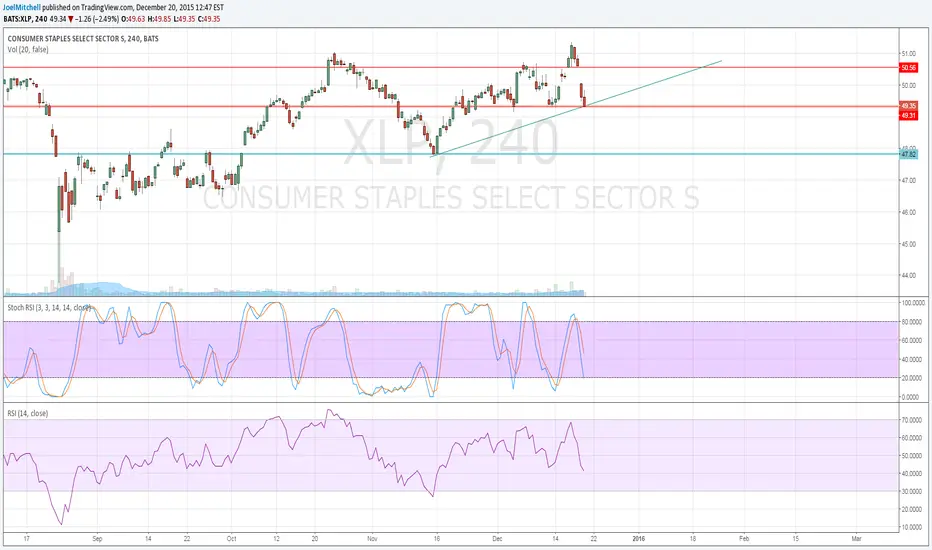
Task: Click the 70.0000 RSI scale label
Action: click(x=912, y=420)
